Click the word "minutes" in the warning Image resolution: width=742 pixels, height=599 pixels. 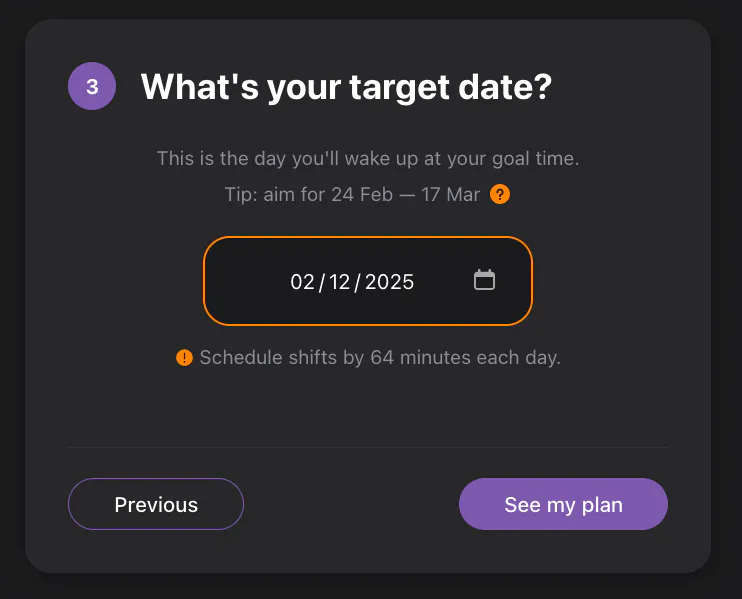tap(434, 358)
